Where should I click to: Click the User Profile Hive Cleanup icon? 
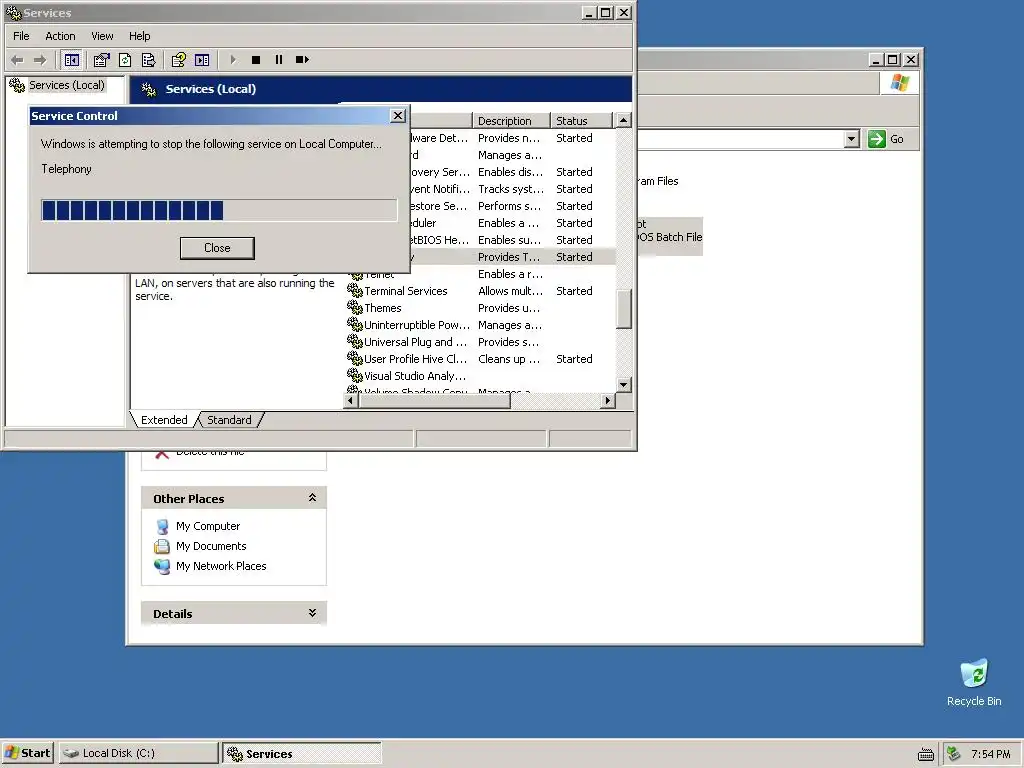tap(355, 358)
